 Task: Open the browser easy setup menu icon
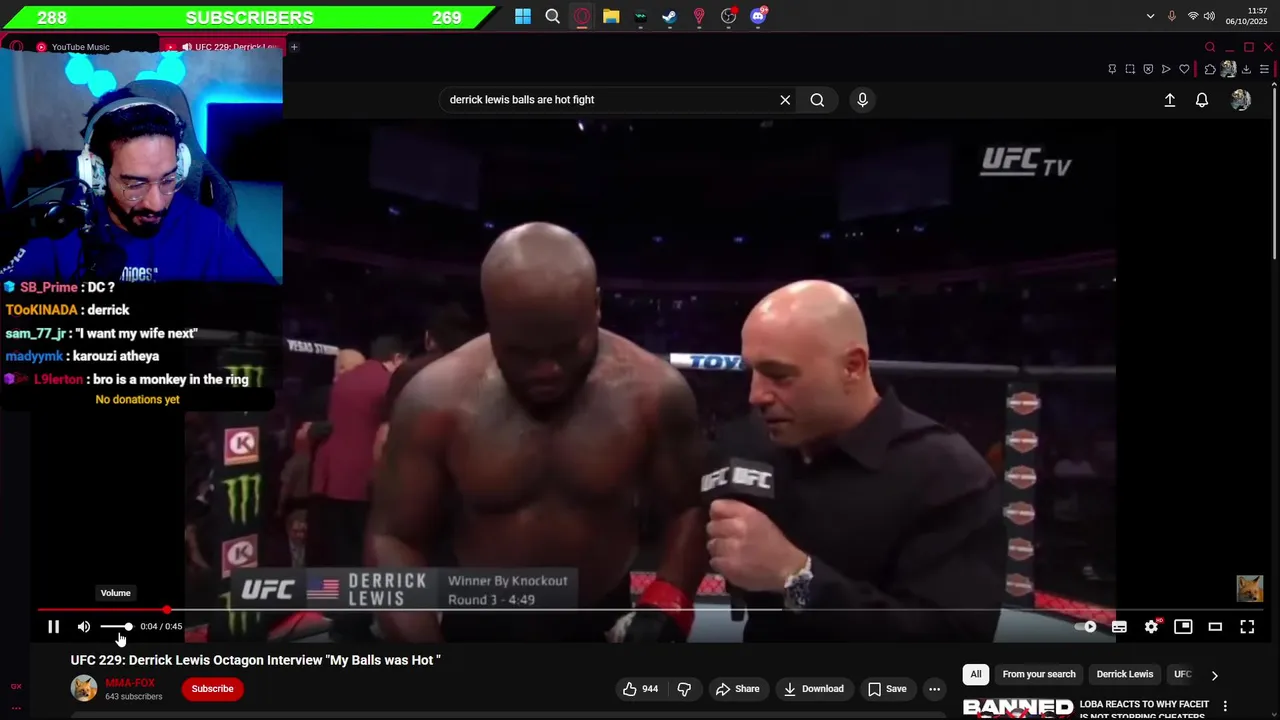point(1264,69)
